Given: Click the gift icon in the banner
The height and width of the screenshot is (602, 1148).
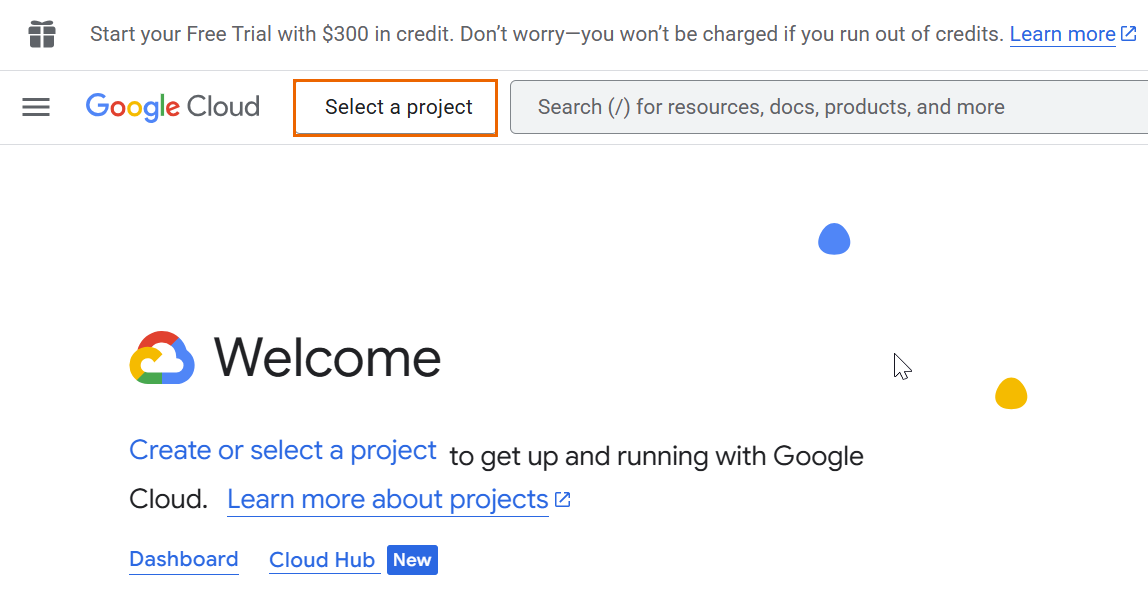Looking at the screenshot, I should (x=42, y=34).
